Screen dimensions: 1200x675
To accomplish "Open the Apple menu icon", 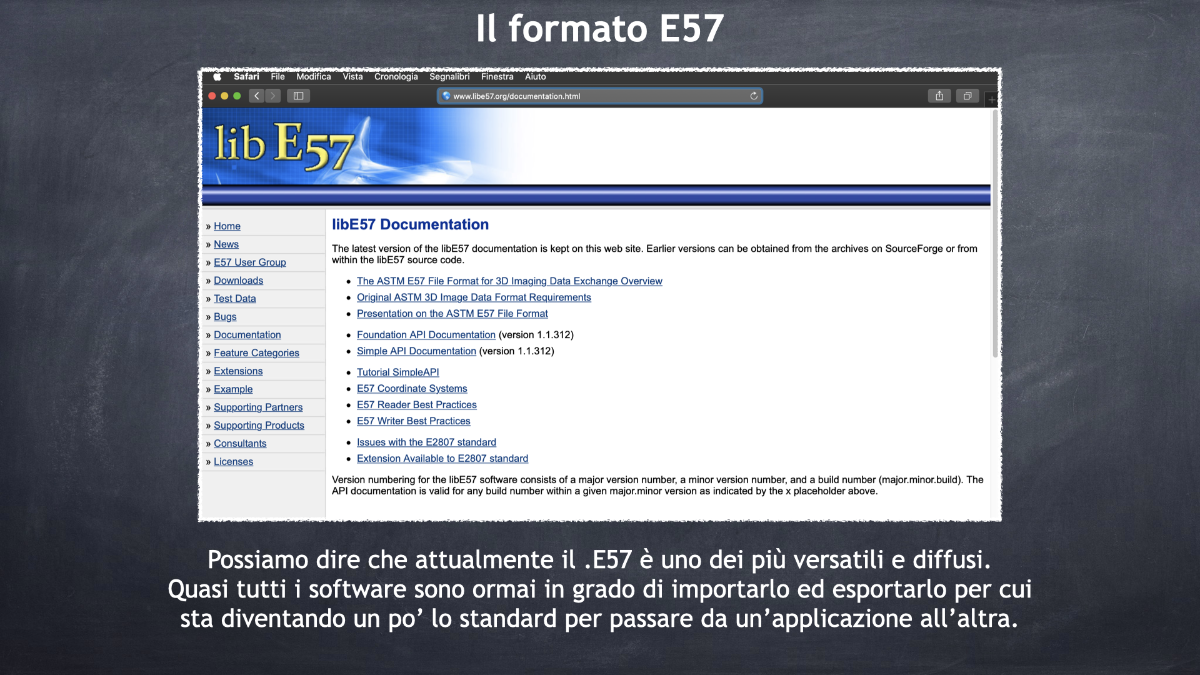I will (x=216, y=77).
